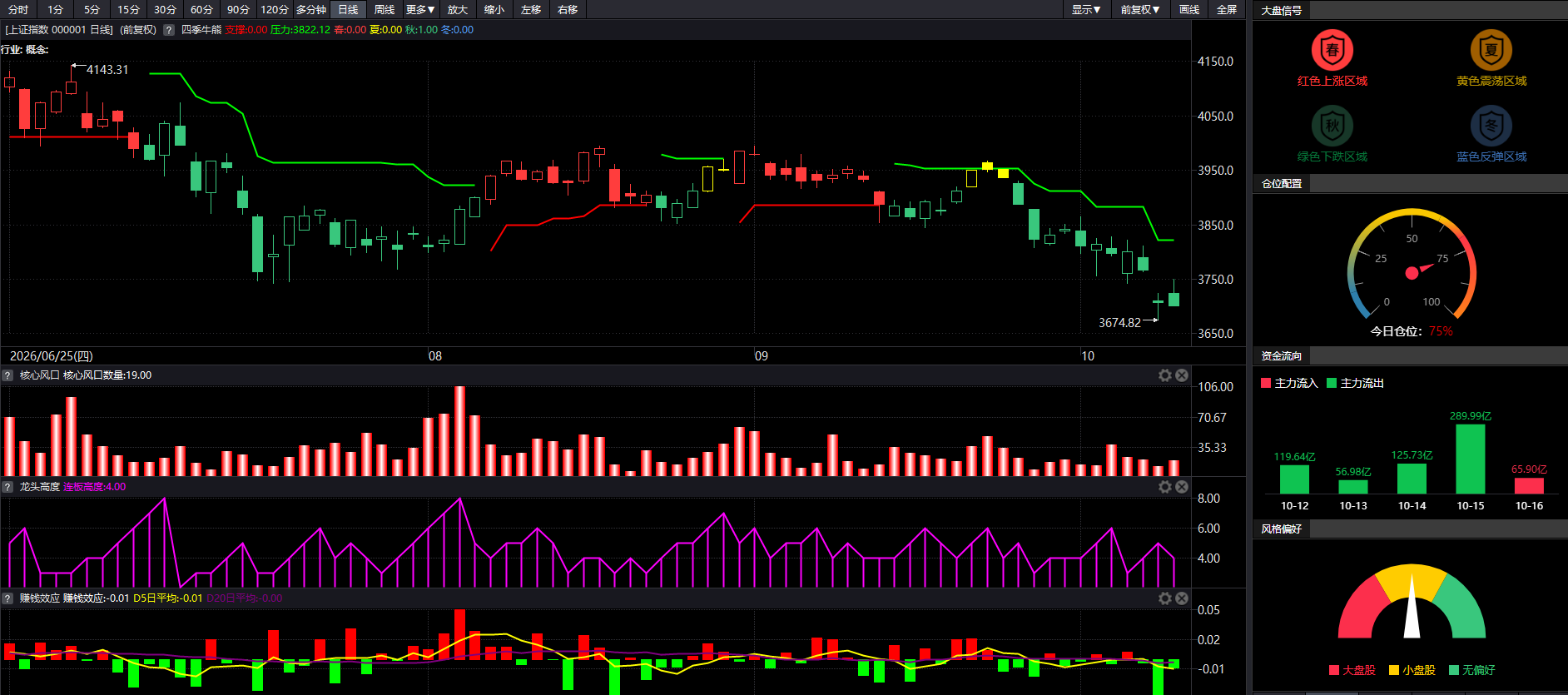
Task: Select the 日线 daily chart tab
Action: click(348, 9)
